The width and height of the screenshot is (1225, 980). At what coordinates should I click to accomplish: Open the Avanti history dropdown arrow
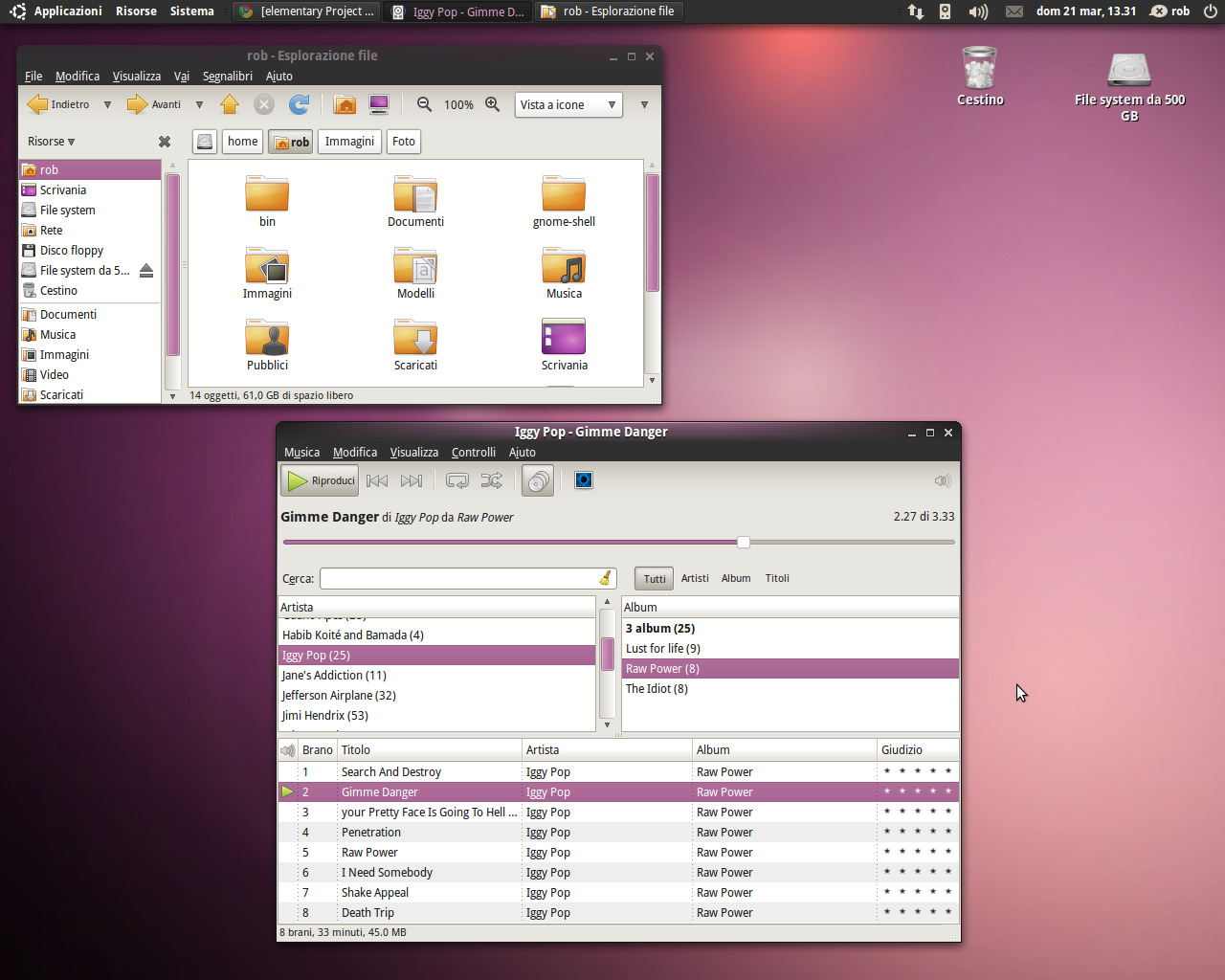tap(199, 104)
